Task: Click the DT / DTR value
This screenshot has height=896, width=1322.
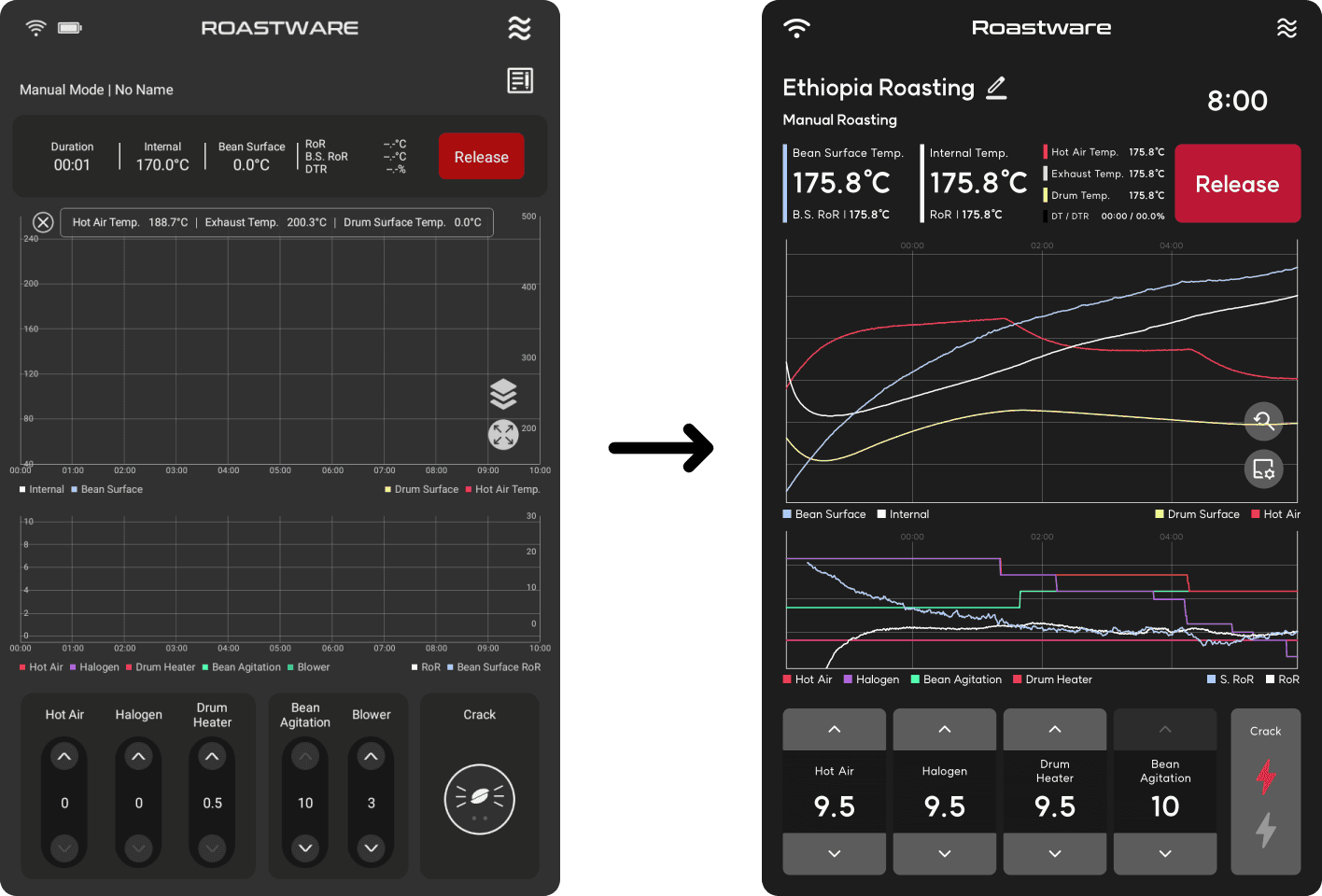Action: (x=1132, y=216)
